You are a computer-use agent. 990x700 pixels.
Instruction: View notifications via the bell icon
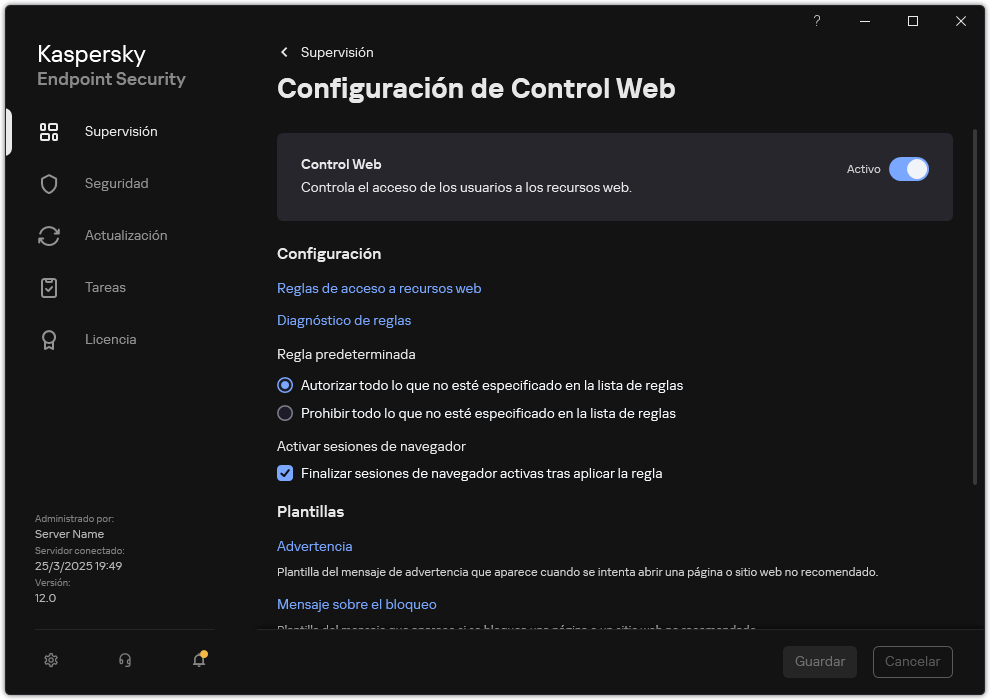pos(198,661)
